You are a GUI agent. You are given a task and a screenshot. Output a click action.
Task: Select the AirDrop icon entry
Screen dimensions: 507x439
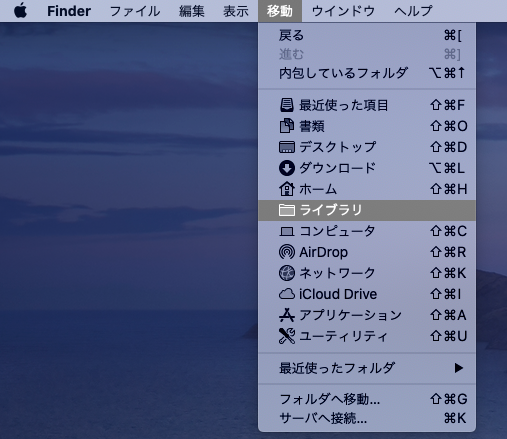click(x=287, y=252)
